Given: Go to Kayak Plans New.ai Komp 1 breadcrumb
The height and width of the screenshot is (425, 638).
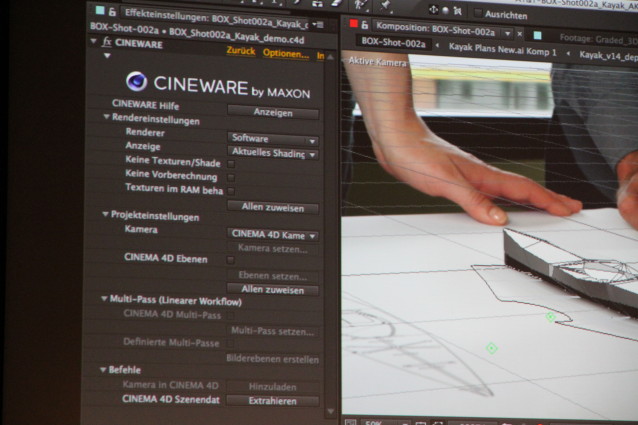Looking at the screenshot, I should (x=502, y=49).
